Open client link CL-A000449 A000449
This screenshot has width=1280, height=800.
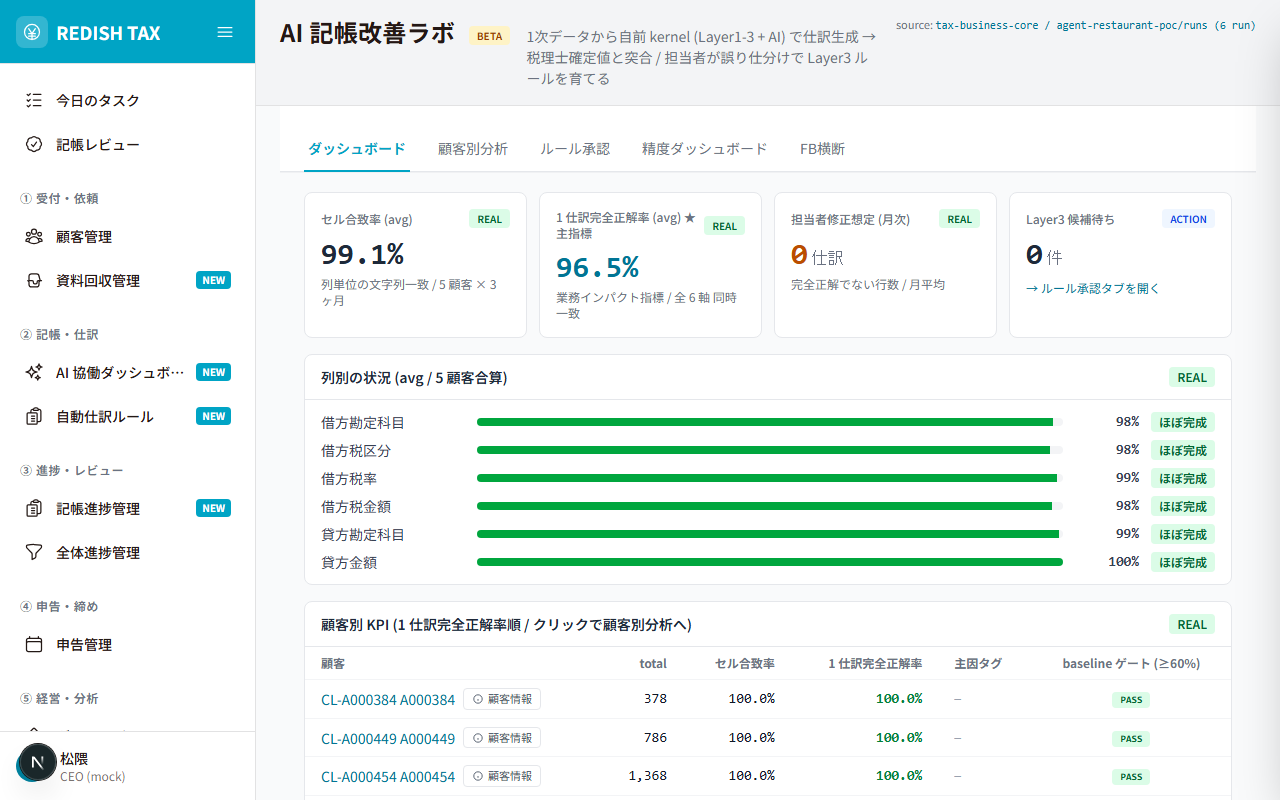coord(388,738)
